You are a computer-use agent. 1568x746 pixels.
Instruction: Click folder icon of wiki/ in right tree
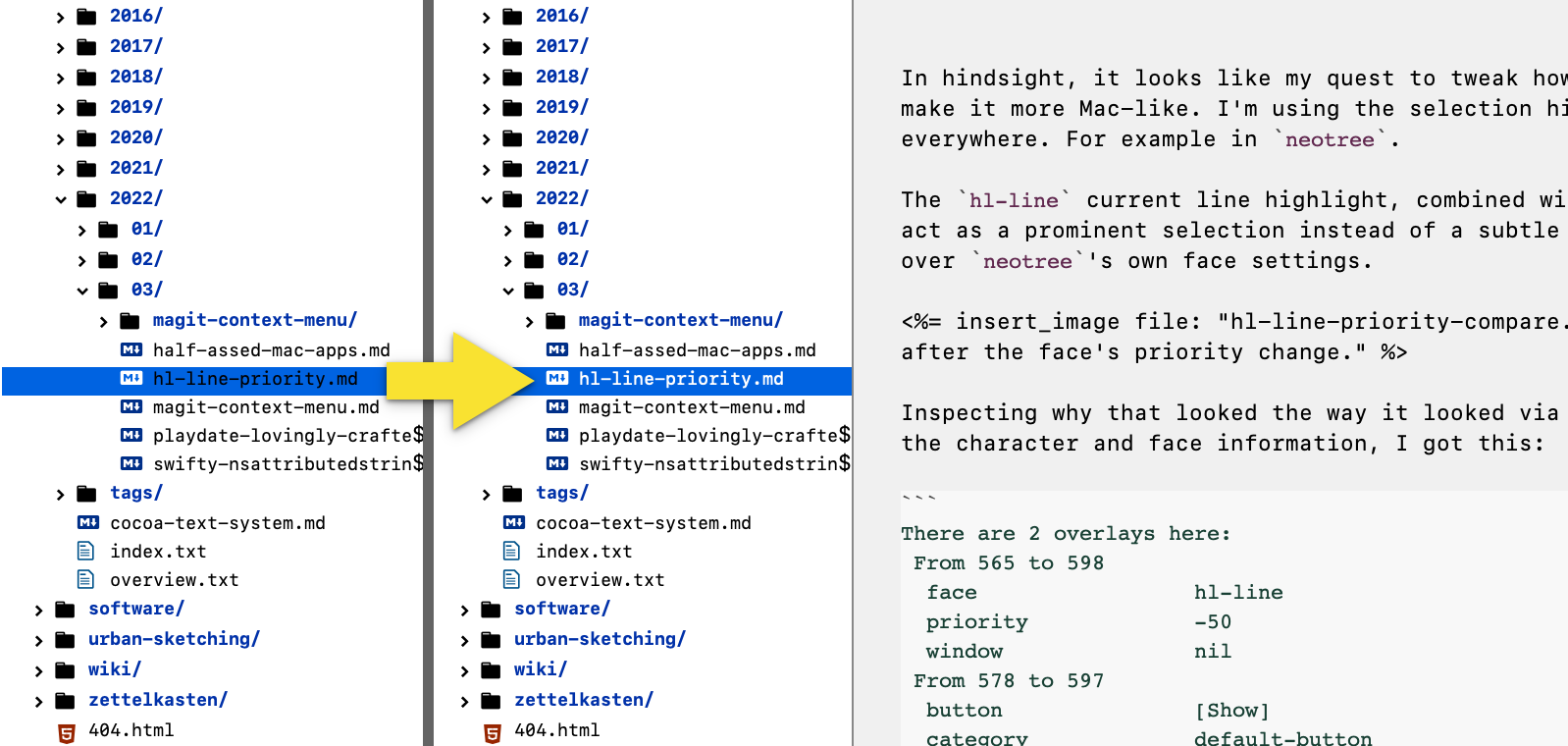click(491, 670)
